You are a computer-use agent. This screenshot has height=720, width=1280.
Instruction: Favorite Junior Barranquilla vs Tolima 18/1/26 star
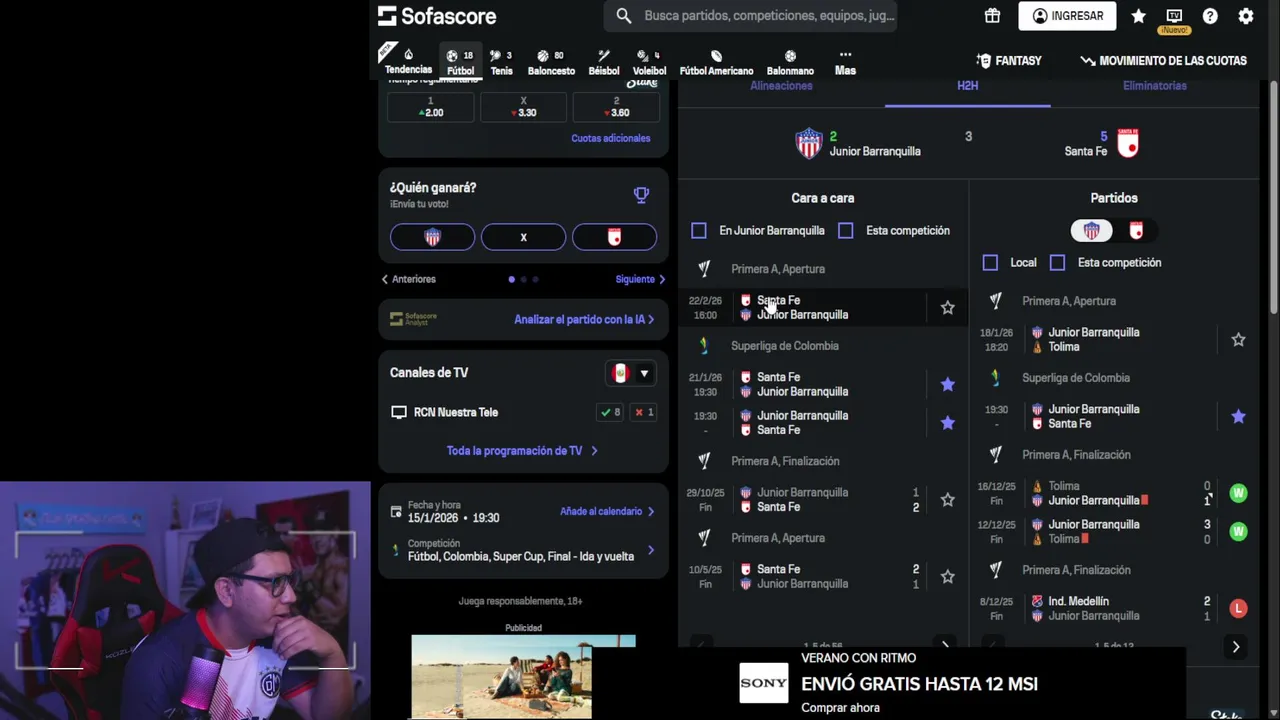[1238, 340]
